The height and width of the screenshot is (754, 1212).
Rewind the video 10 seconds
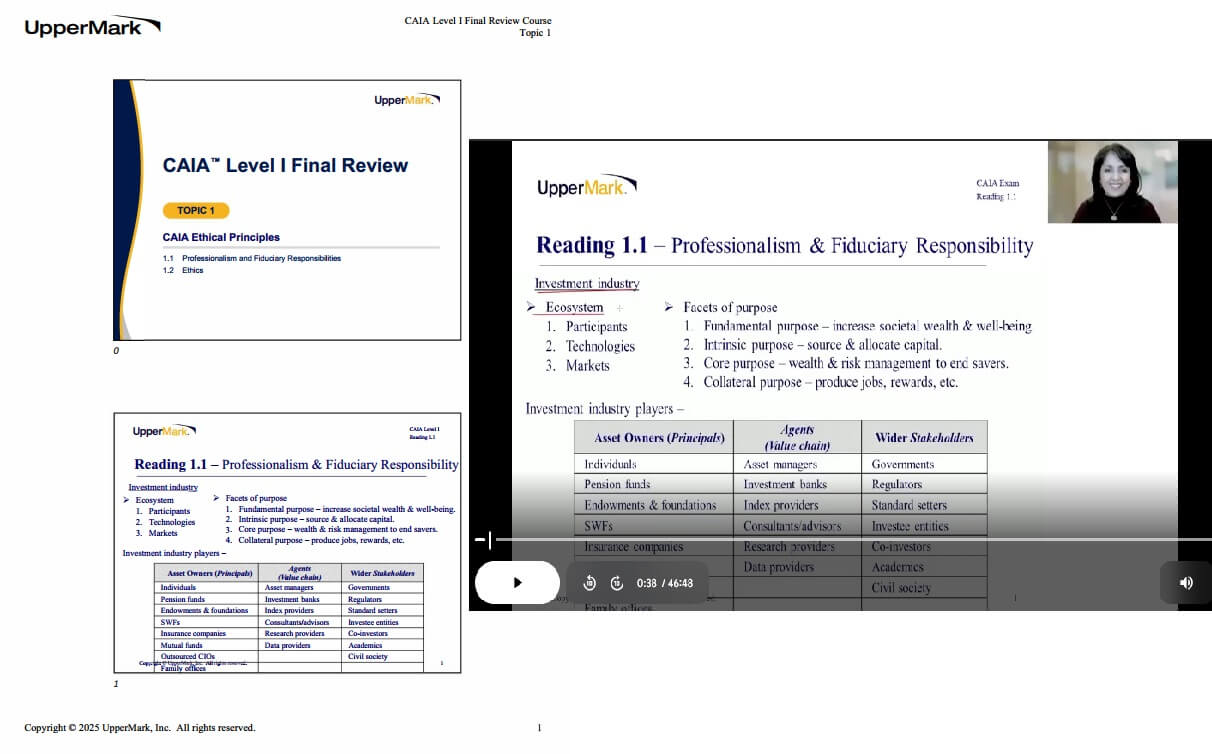589,583
